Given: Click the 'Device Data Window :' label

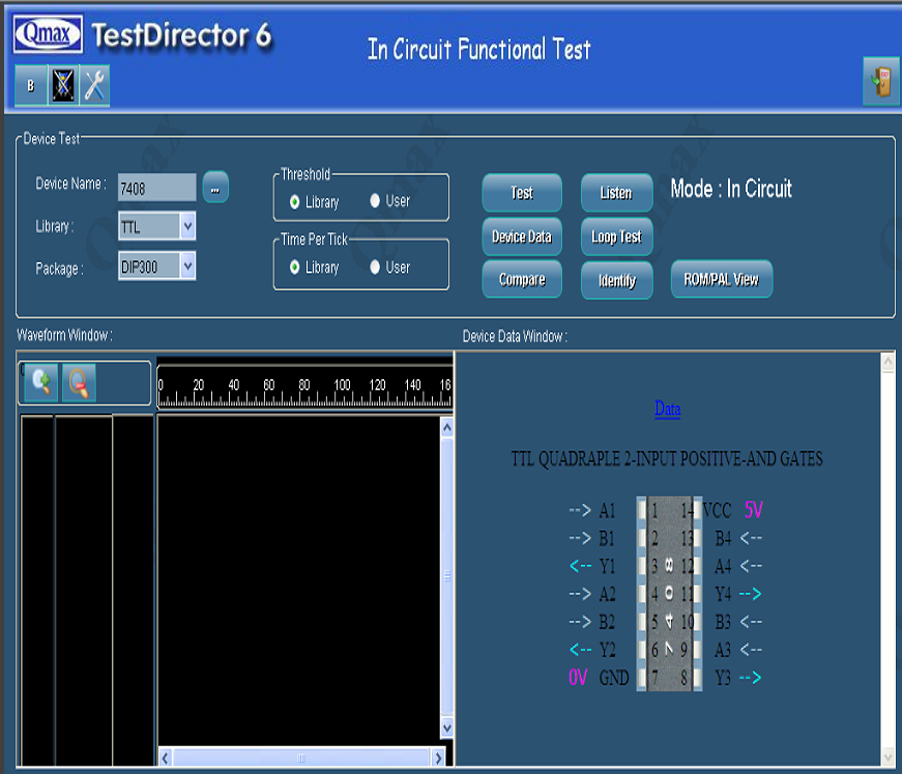Looking at the screenshot, I should (x=515, y=336).
